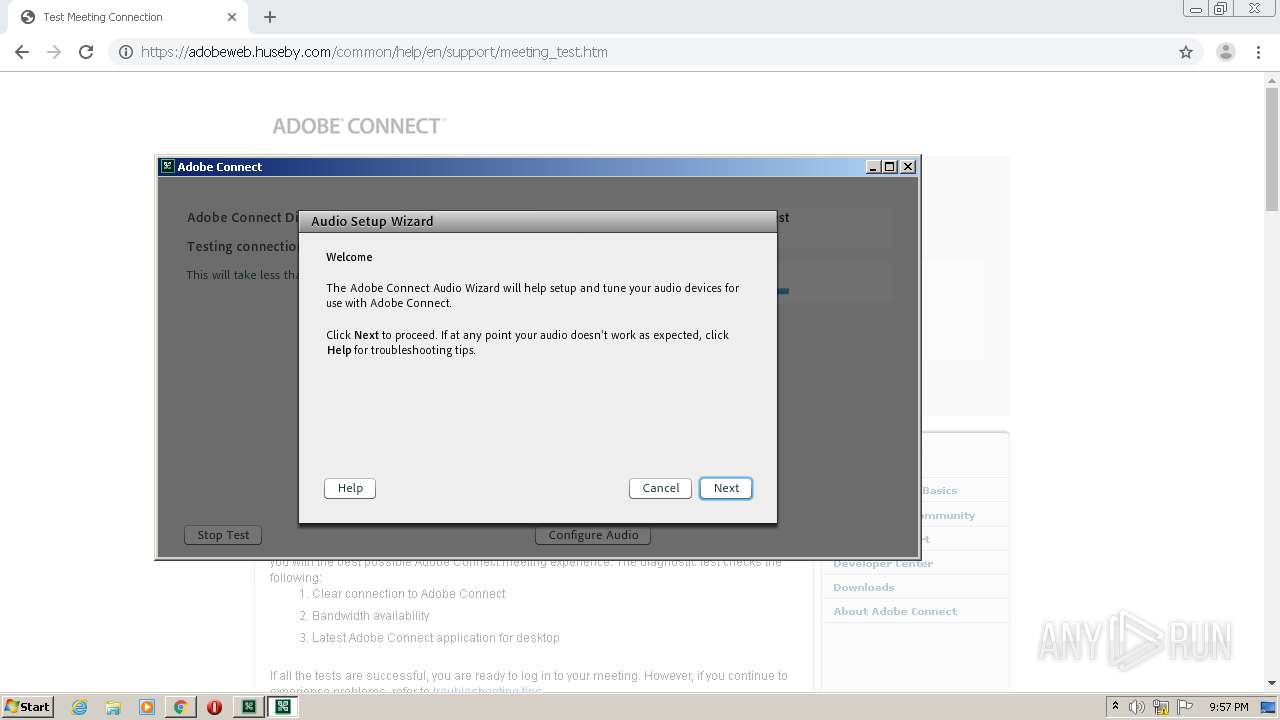The image size is (1280, 720).
Task: Open Help for audio troubleshooting
Action: pos(350,488)
